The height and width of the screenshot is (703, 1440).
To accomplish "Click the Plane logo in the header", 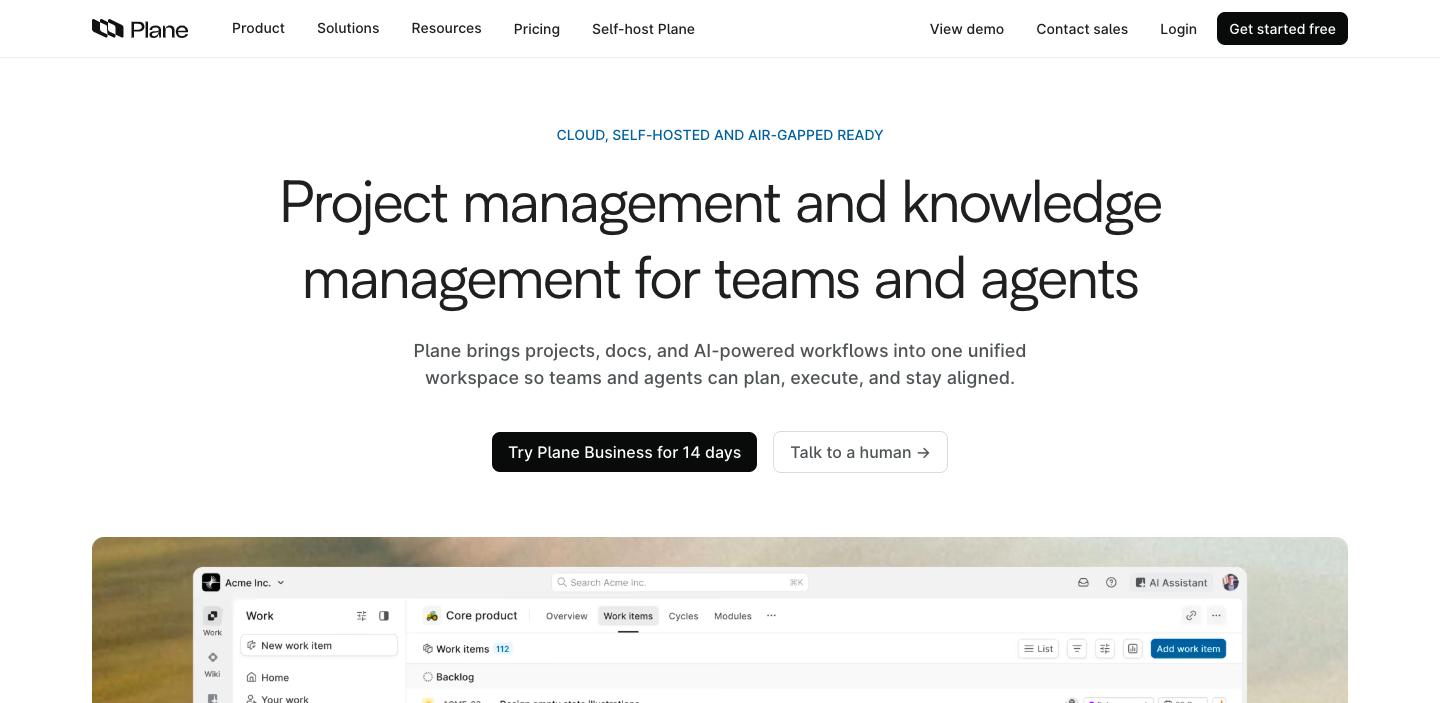I will [x=140, y=29].
